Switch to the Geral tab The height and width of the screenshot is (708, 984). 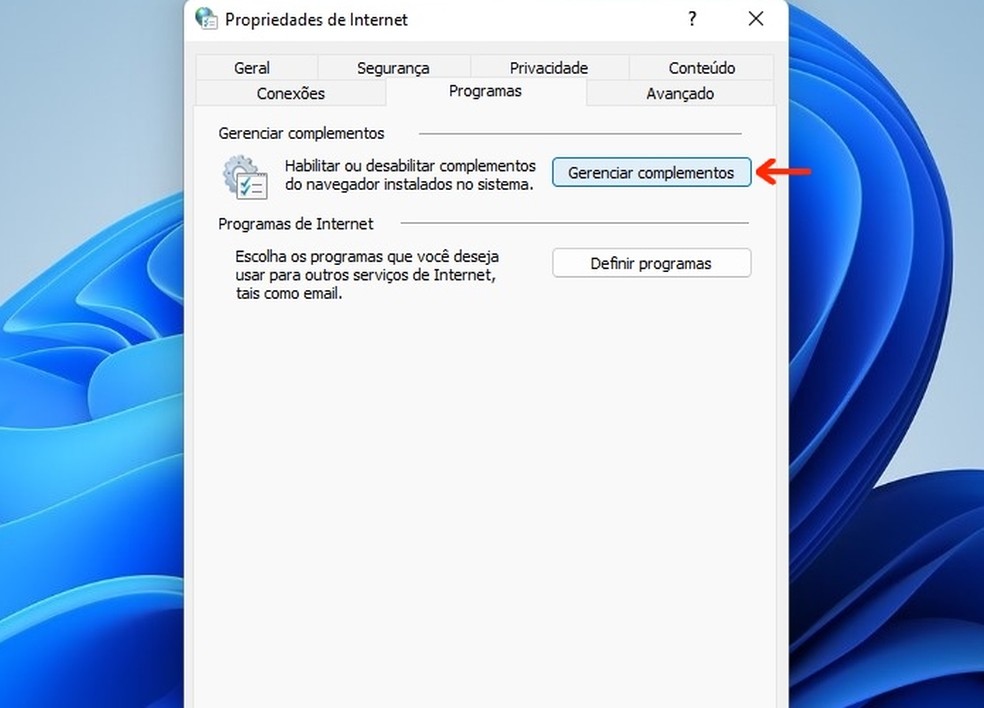tap(252, 68)
